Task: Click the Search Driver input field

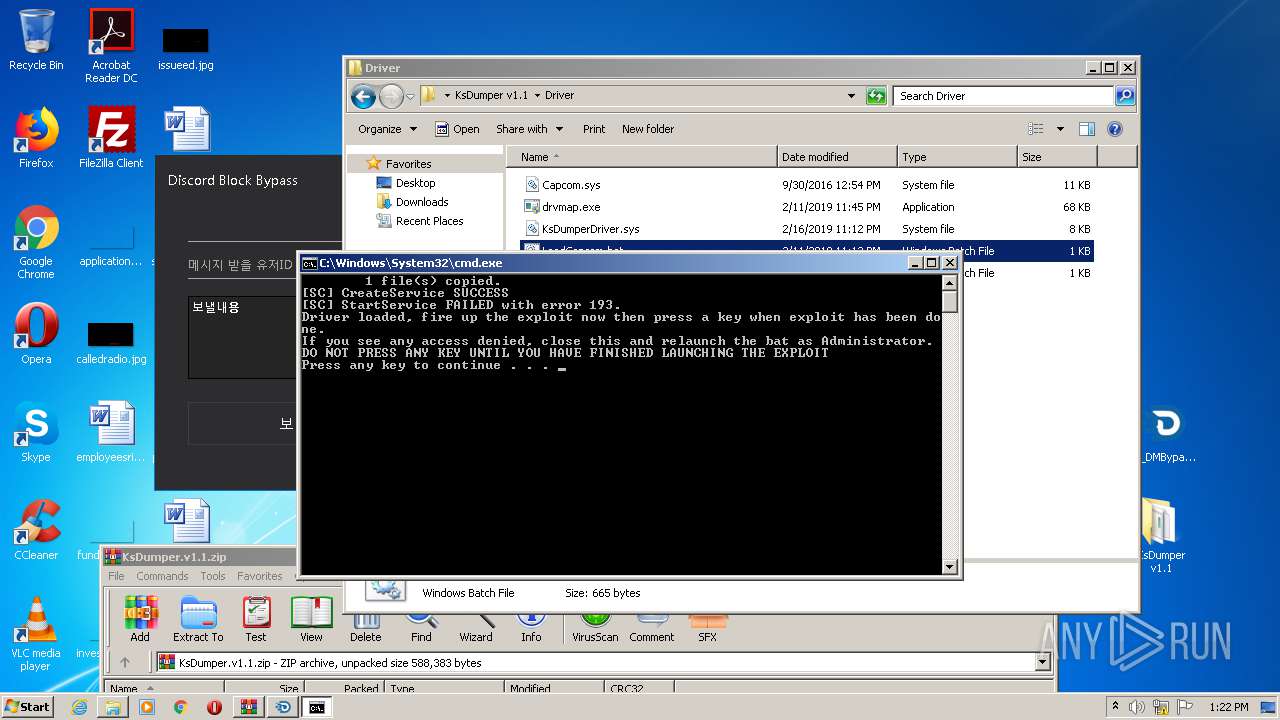Action: pyautogui.click(x=1003, y=96)
